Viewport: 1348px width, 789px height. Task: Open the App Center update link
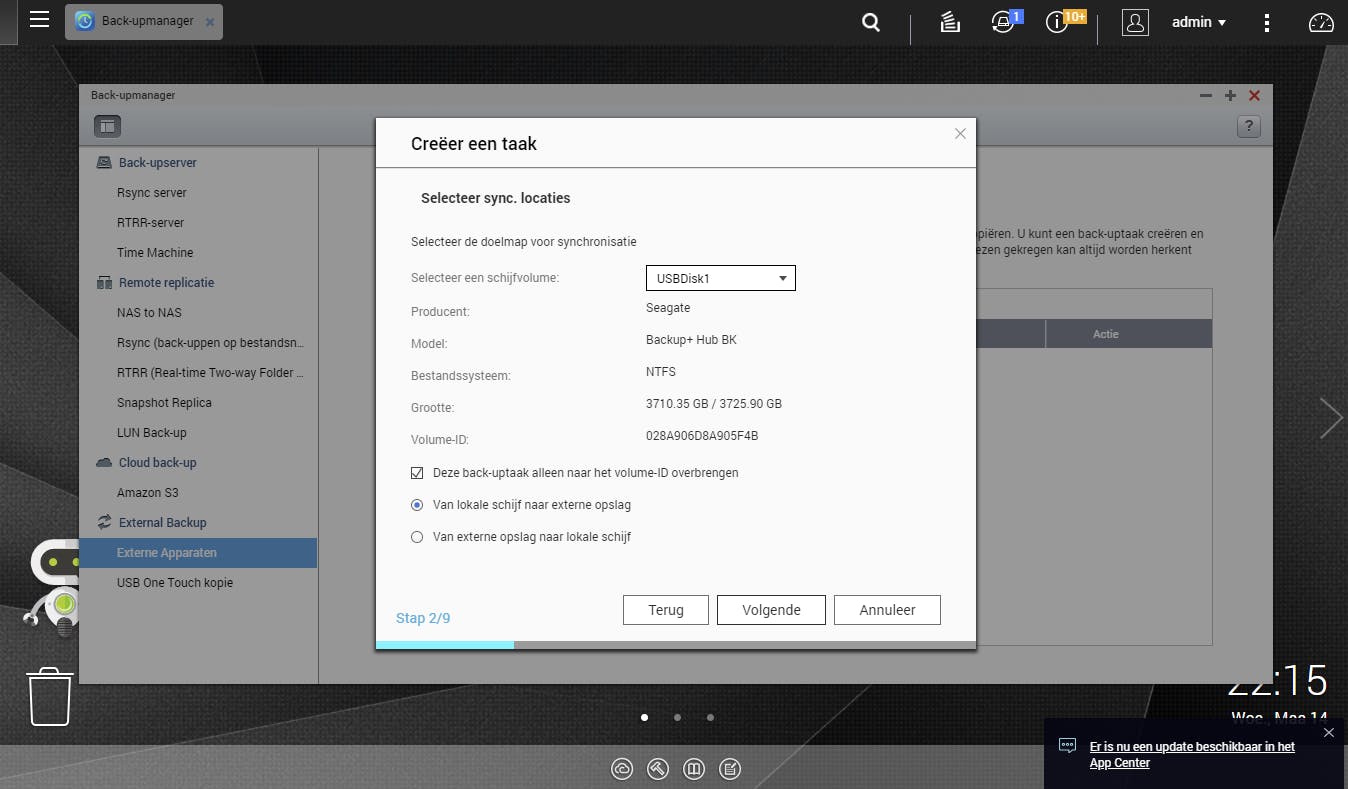point(1192,755)
